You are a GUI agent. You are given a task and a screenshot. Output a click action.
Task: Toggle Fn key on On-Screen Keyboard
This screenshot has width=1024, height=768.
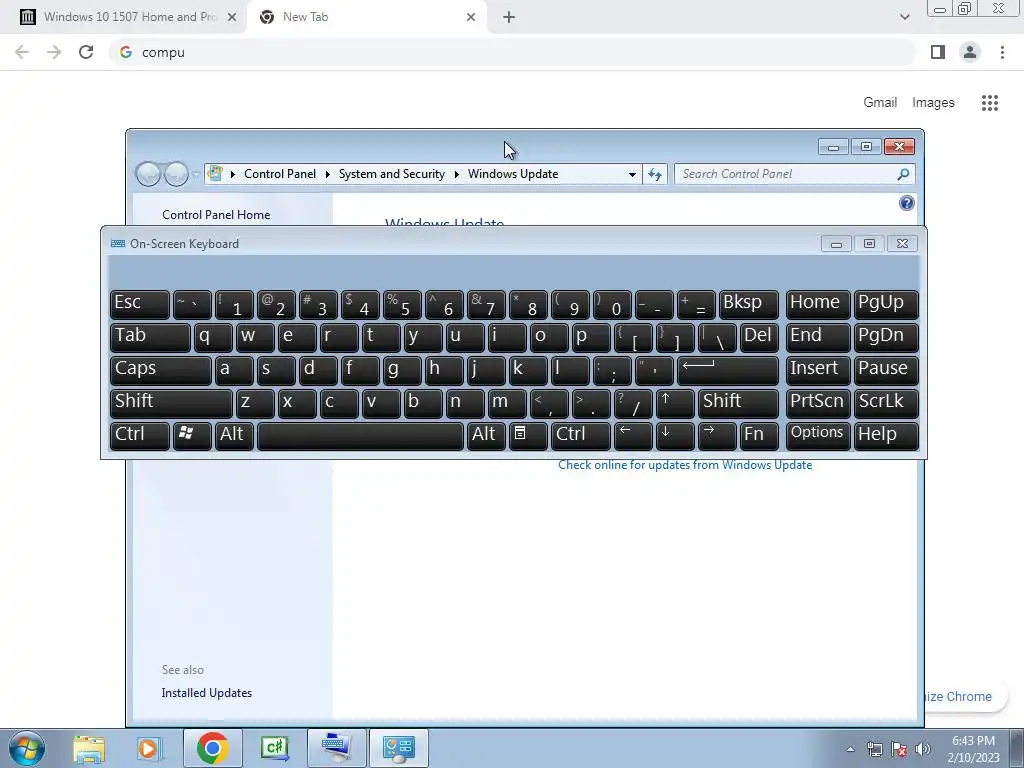[760, 436]
